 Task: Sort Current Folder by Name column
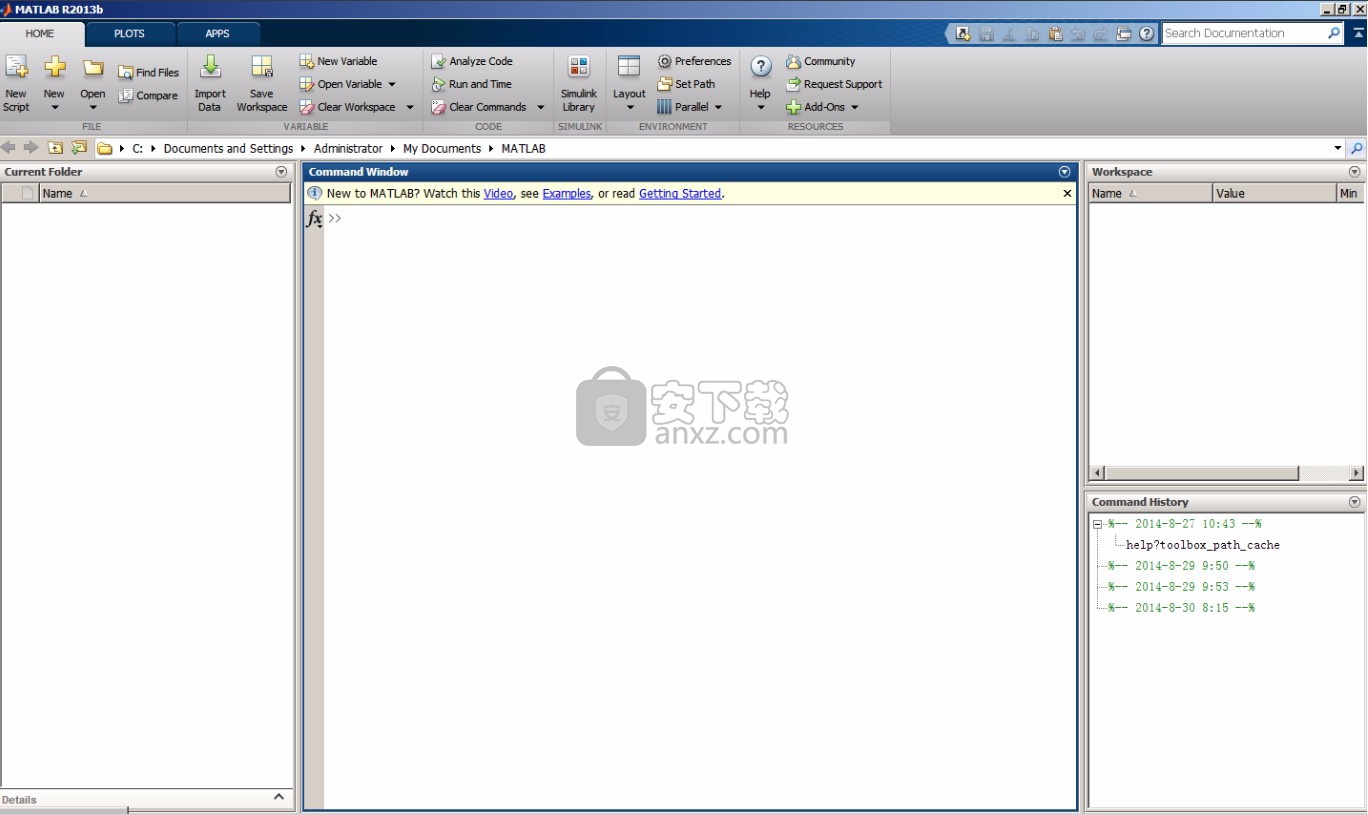[x=165, y=193]
